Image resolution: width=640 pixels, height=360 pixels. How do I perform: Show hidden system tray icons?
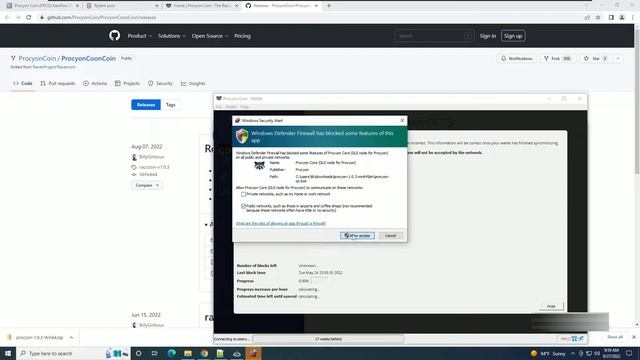pos(573,353)
